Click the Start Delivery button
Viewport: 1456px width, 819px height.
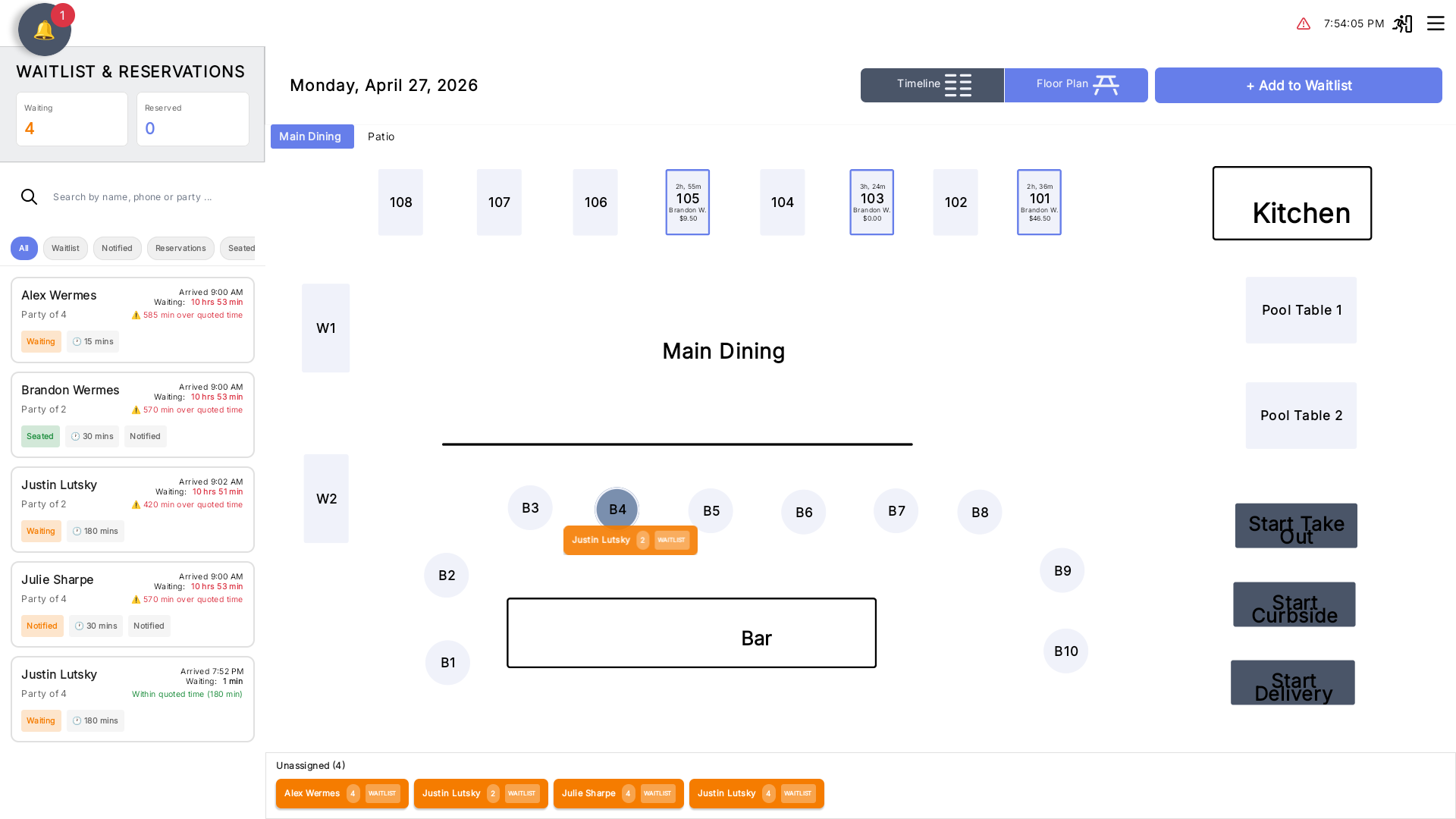pyautogui.click(x=1293, y=682)
